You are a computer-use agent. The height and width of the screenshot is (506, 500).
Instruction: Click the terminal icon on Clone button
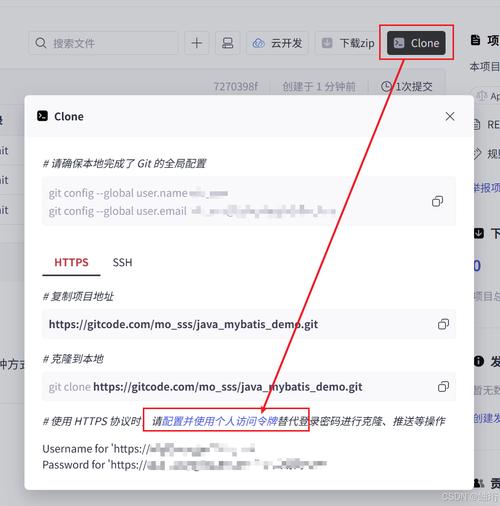(399, 43)
